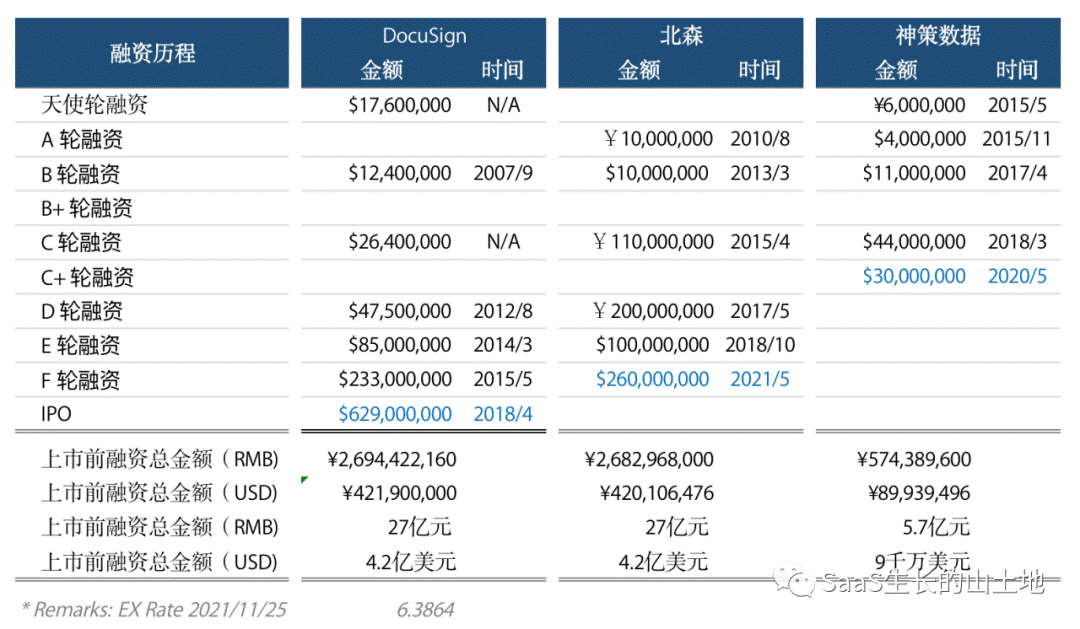Image resolution: width=1080 pixels, height=629 pixels.
Task: Select 北森 B round amount $10,000,000
Action: point(657,173)
